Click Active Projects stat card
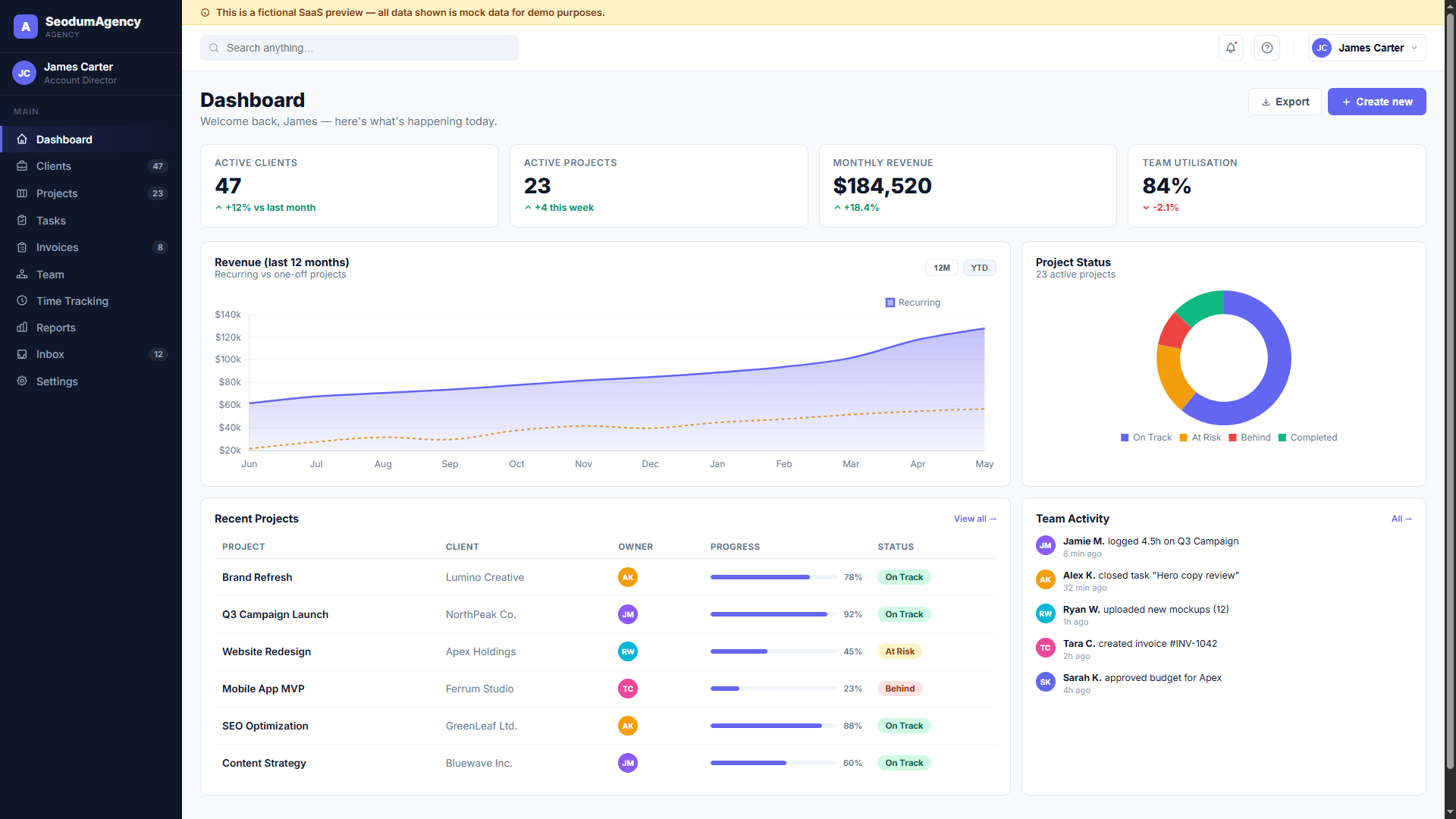Image resolution: width=1456 pixels, height=819 pixels. 659,186
